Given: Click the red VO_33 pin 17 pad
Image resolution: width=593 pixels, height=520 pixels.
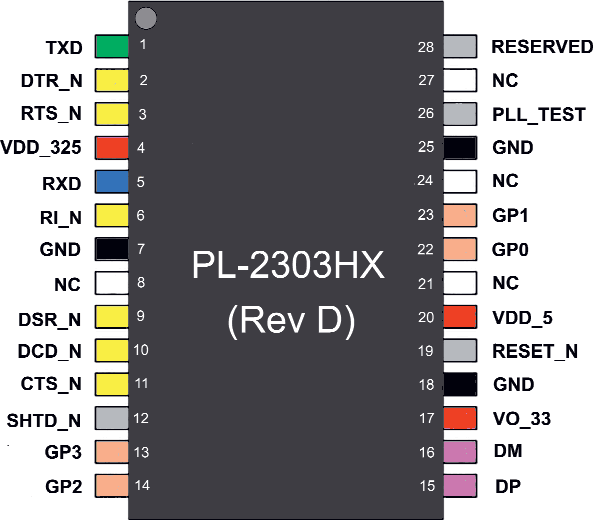Looking at the screenshot, I should coord(460,418).
